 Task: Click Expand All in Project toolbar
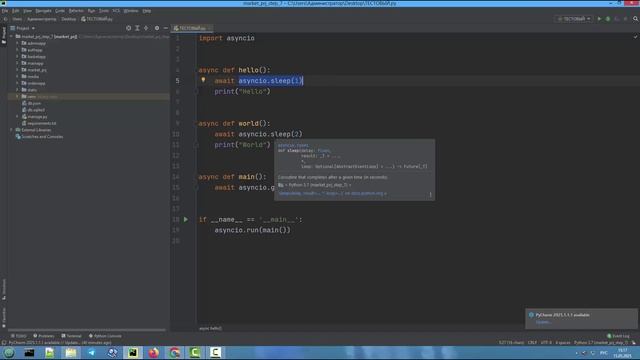click(x=137, y=28)
